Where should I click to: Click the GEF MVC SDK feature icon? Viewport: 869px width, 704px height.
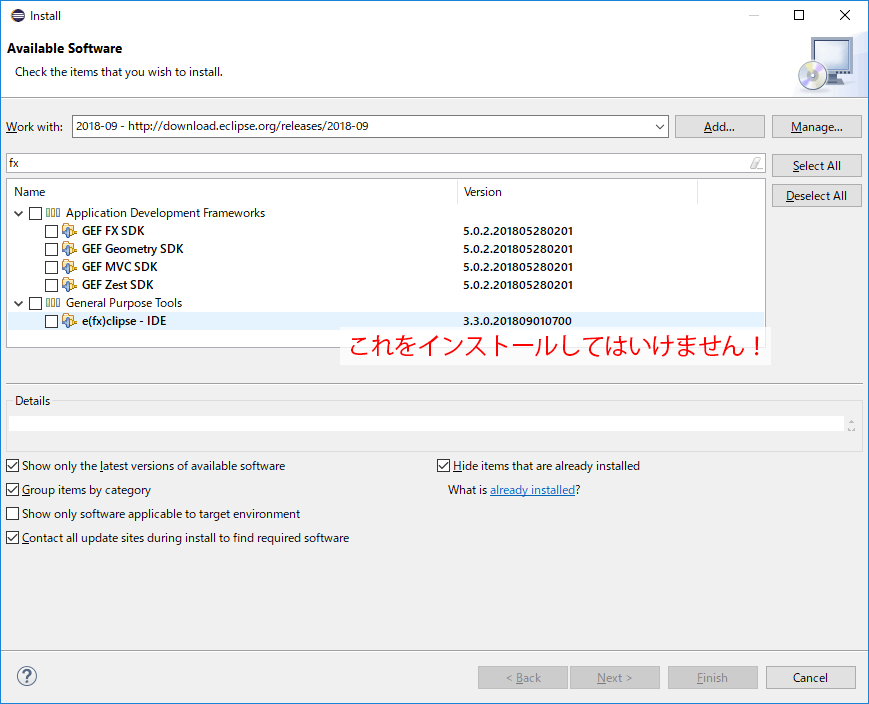click(x=69, y=267)
